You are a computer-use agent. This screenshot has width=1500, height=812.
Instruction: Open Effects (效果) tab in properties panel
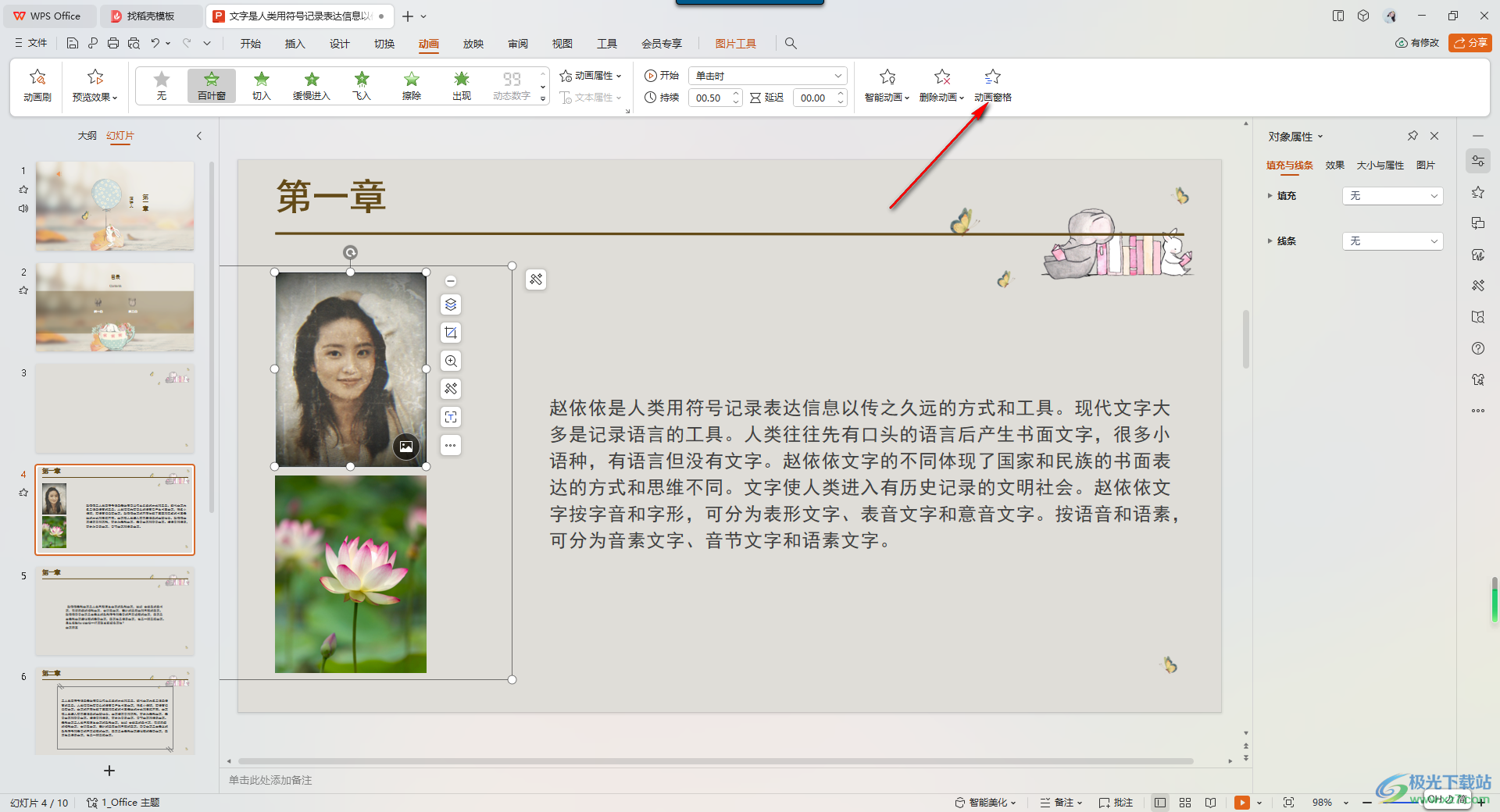(1335, 166)
